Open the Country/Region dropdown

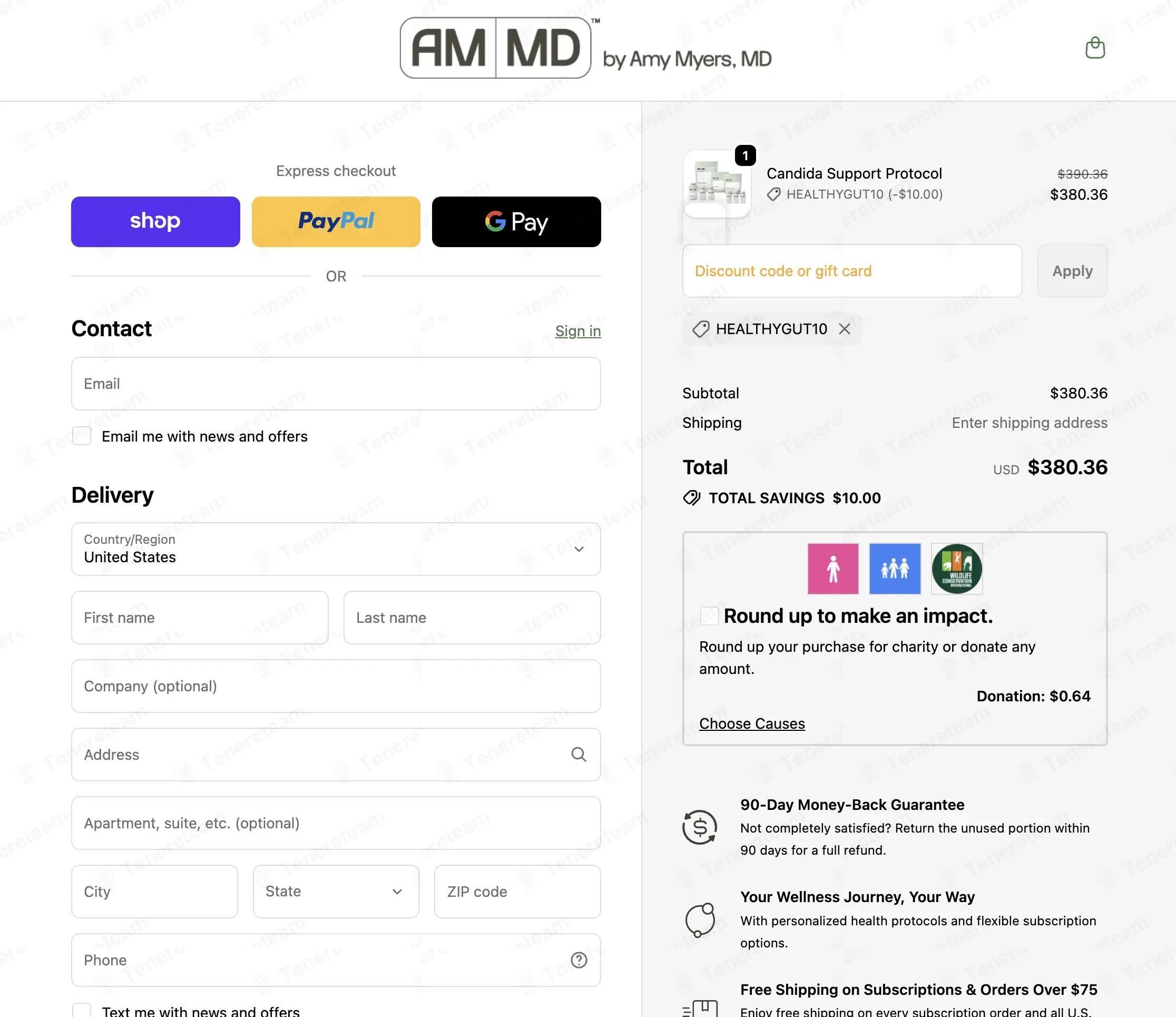(336, 549)
